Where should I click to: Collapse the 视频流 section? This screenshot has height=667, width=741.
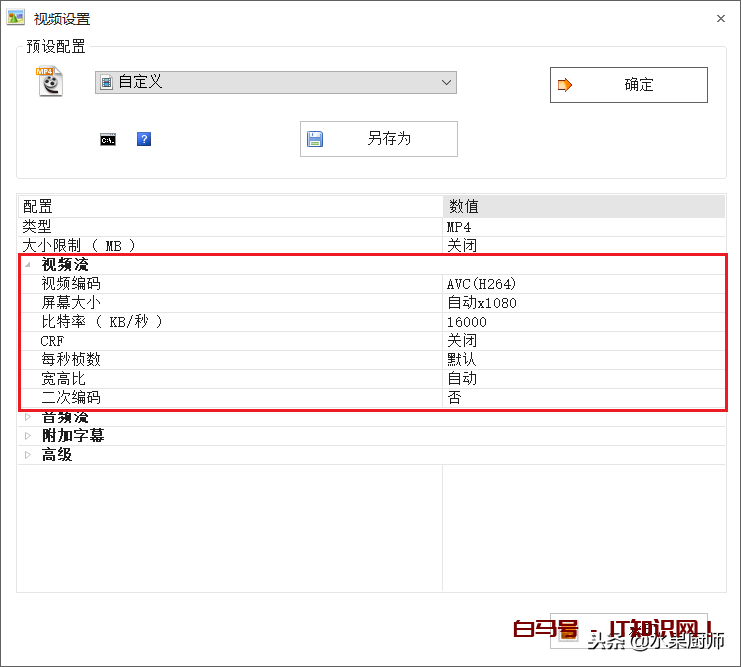(28, 265)
